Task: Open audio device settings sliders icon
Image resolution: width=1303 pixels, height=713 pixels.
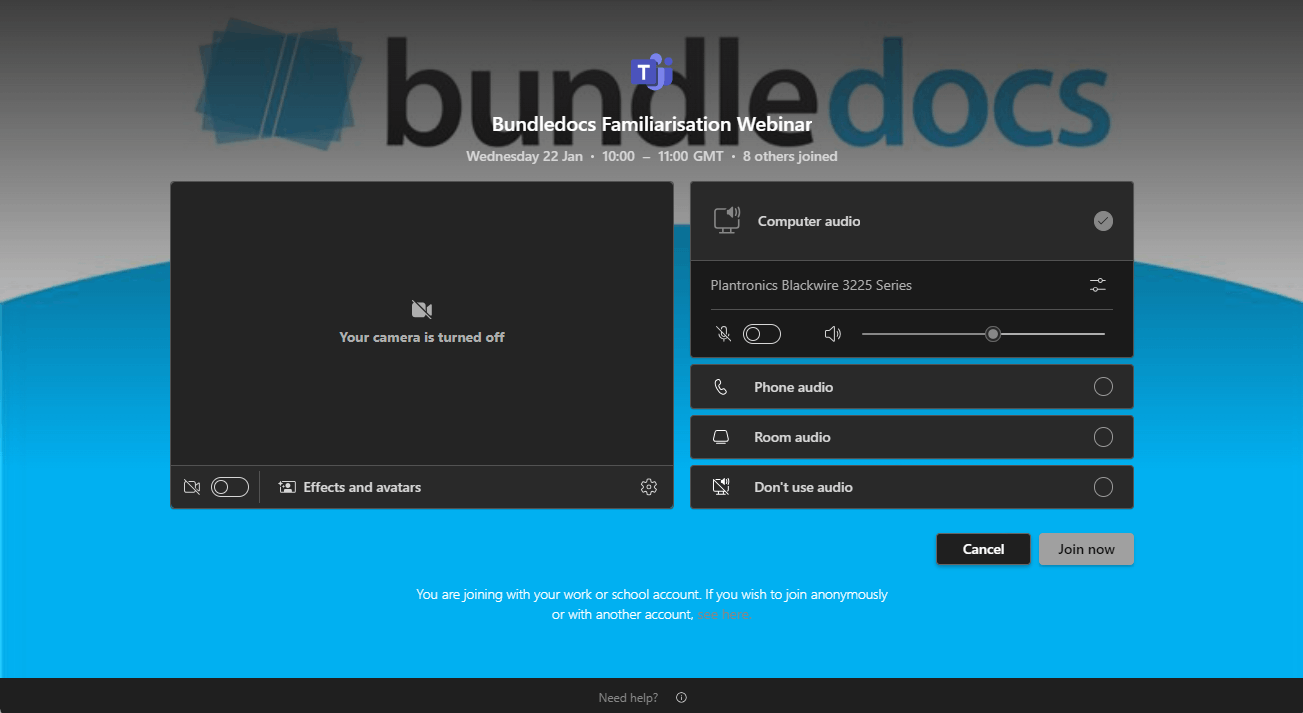Action: [1098, 285]
